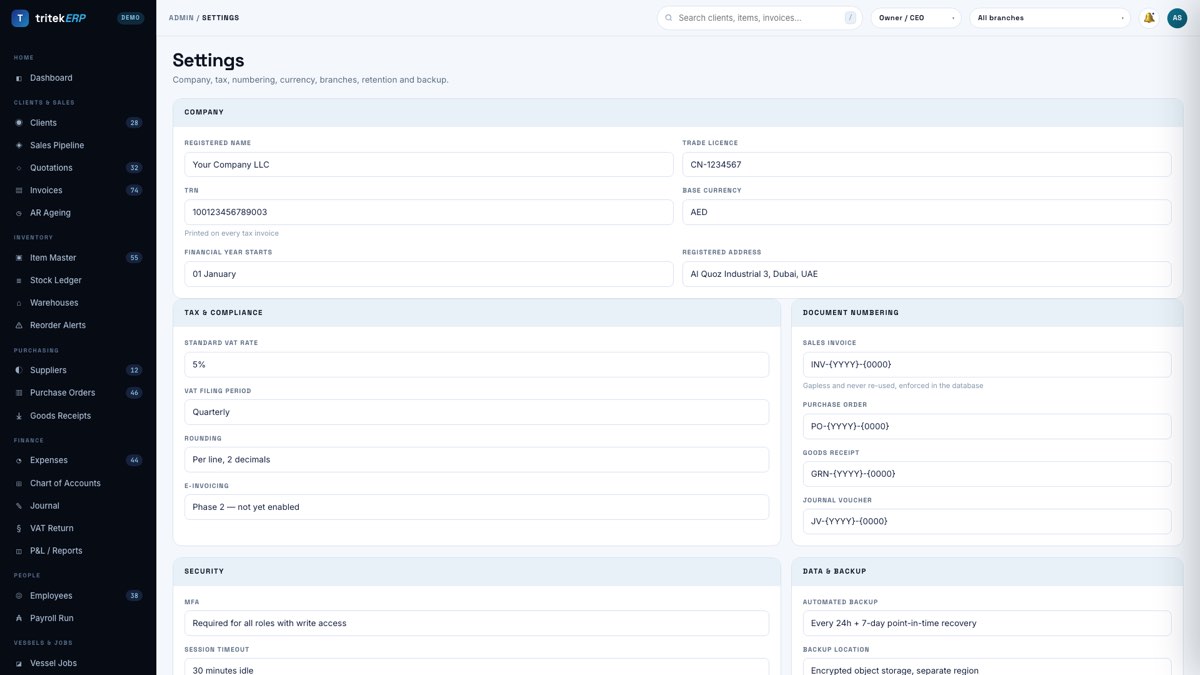Open the Owner / CEO role dropdown

click(916, 18)
